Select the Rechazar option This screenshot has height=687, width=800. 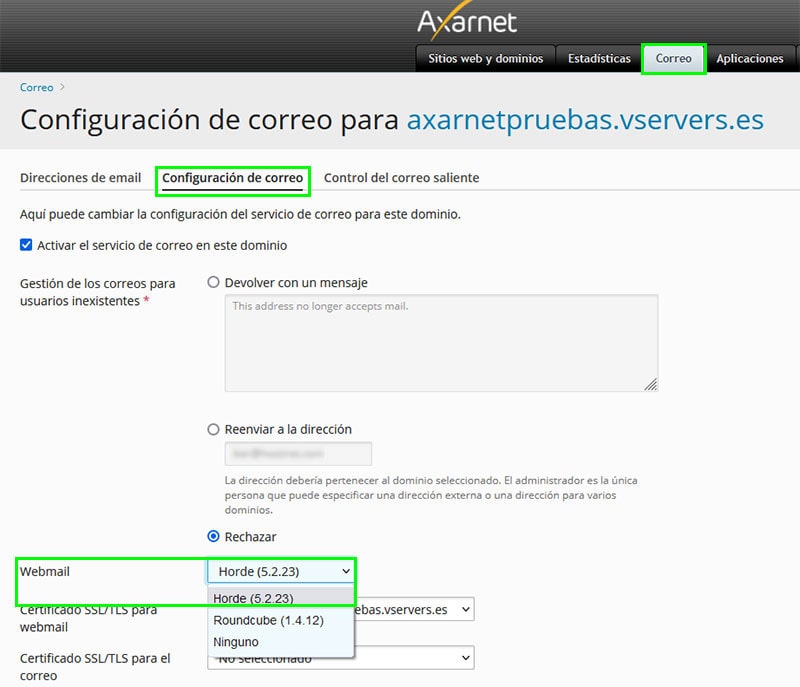point(212,537)
